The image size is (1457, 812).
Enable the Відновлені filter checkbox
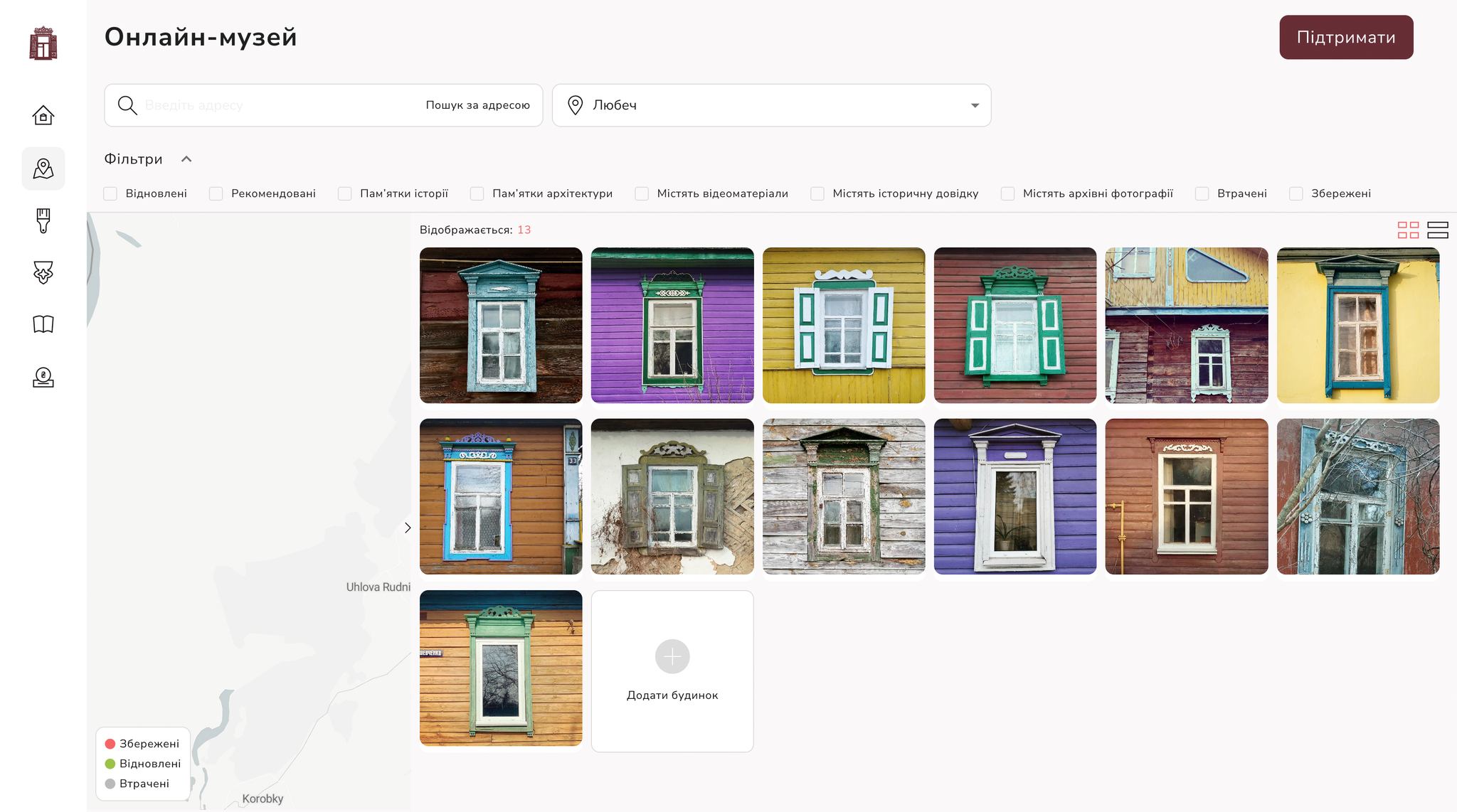point(110,193)
